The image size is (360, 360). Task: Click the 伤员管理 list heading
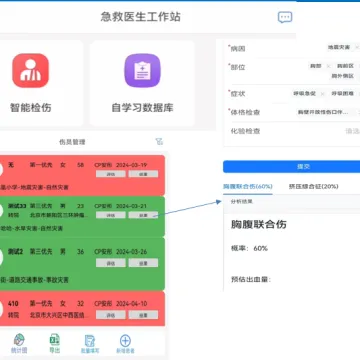tap(72, 142)
